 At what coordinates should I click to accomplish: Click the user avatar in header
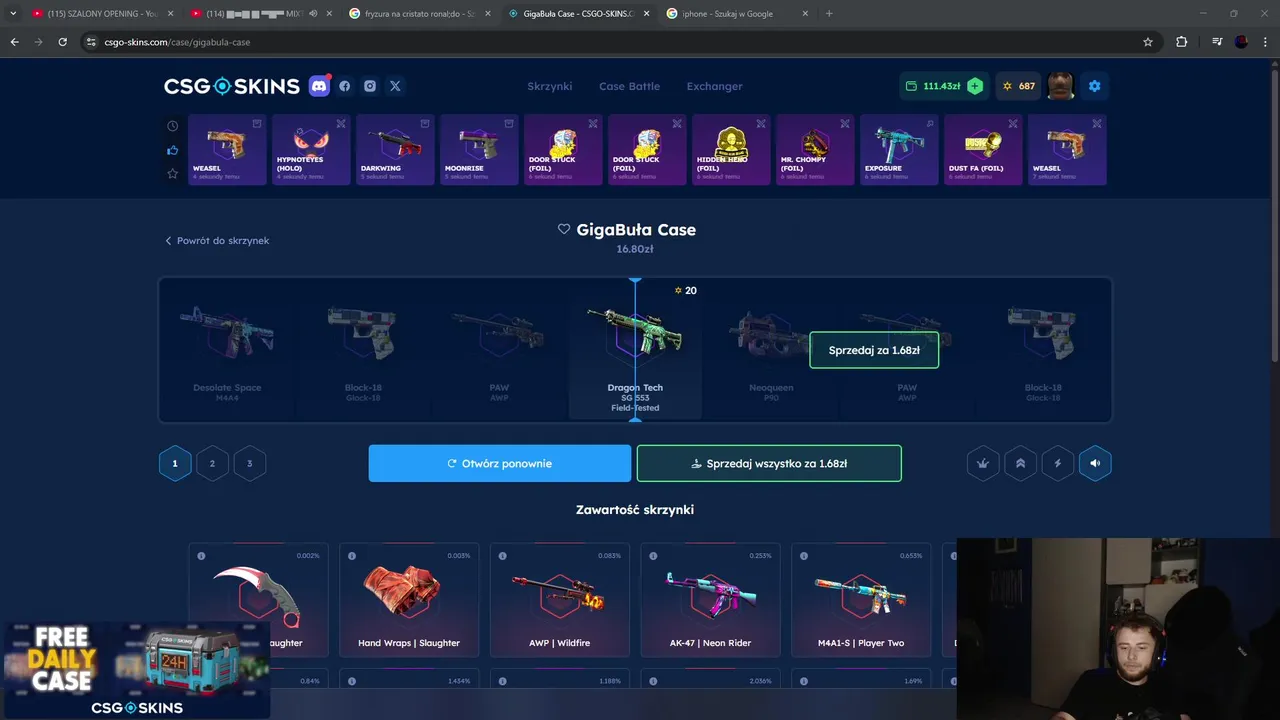click(x=1060, y=86)
